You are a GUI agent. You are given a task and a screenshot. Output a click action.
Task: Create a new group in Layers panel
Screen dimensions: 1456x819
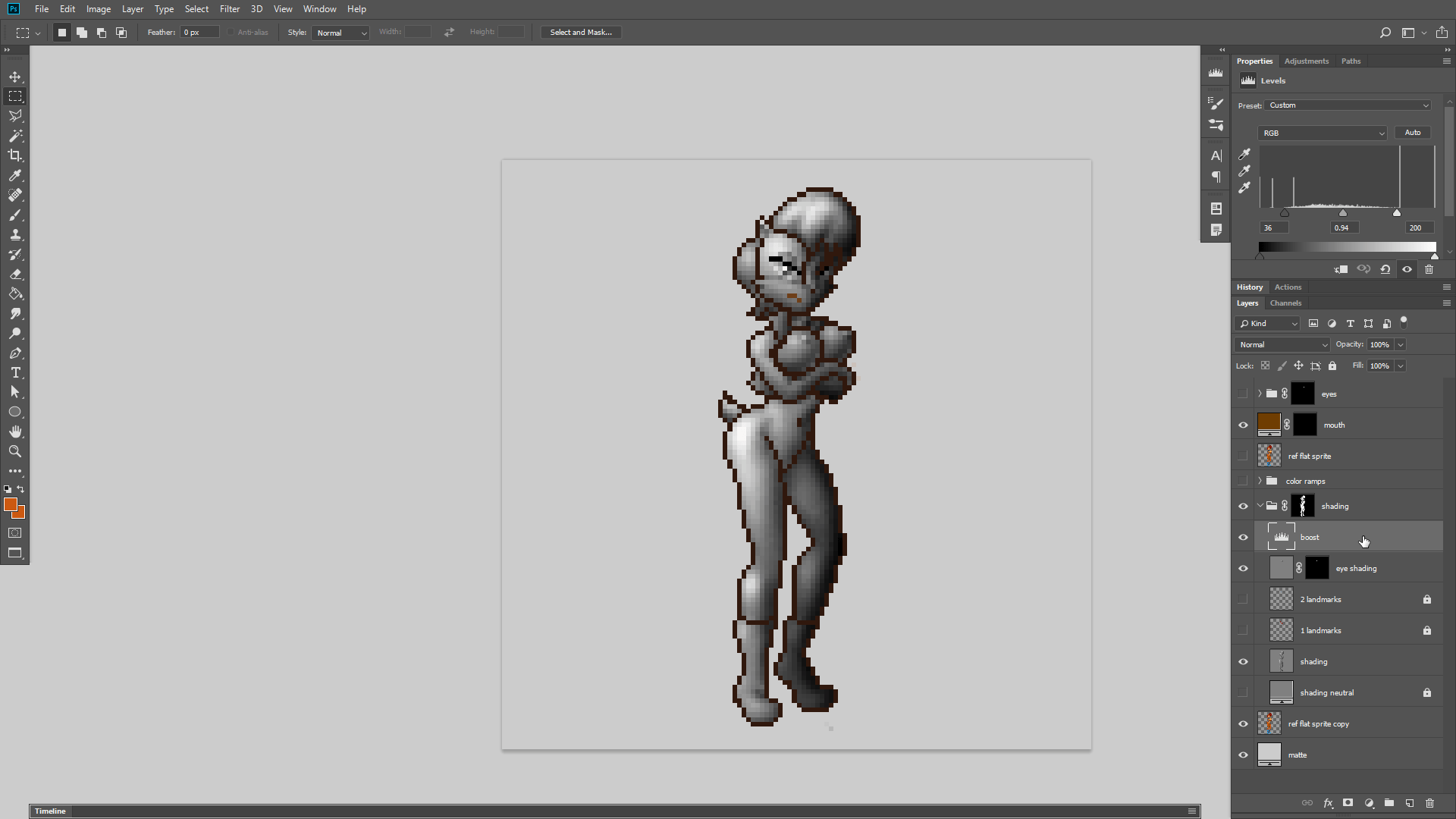(1389, 803)
